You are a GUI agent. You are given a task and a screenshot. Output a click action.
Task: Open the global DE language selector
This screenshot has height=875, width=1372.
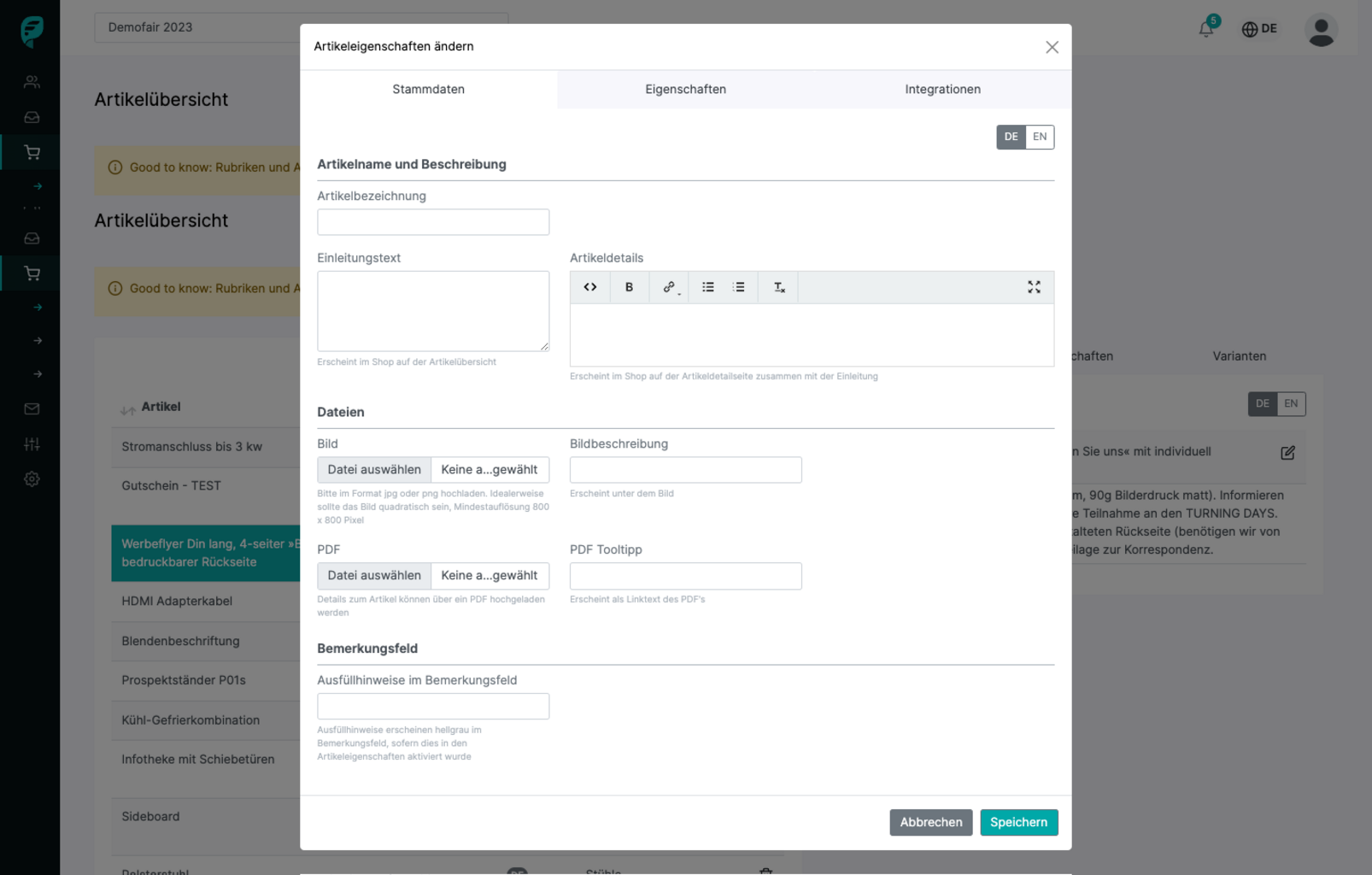point(1259,29)
